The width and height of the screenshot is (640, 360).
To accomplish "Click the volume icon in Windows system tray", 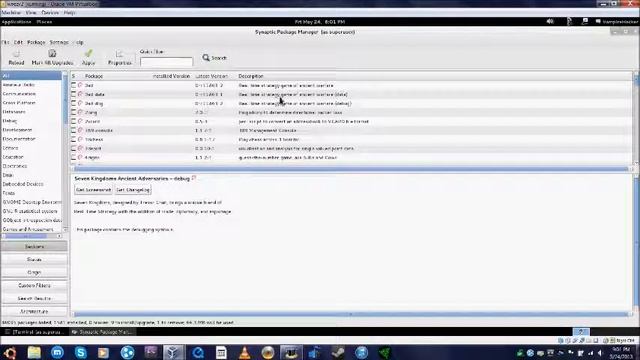I will 600,353.
